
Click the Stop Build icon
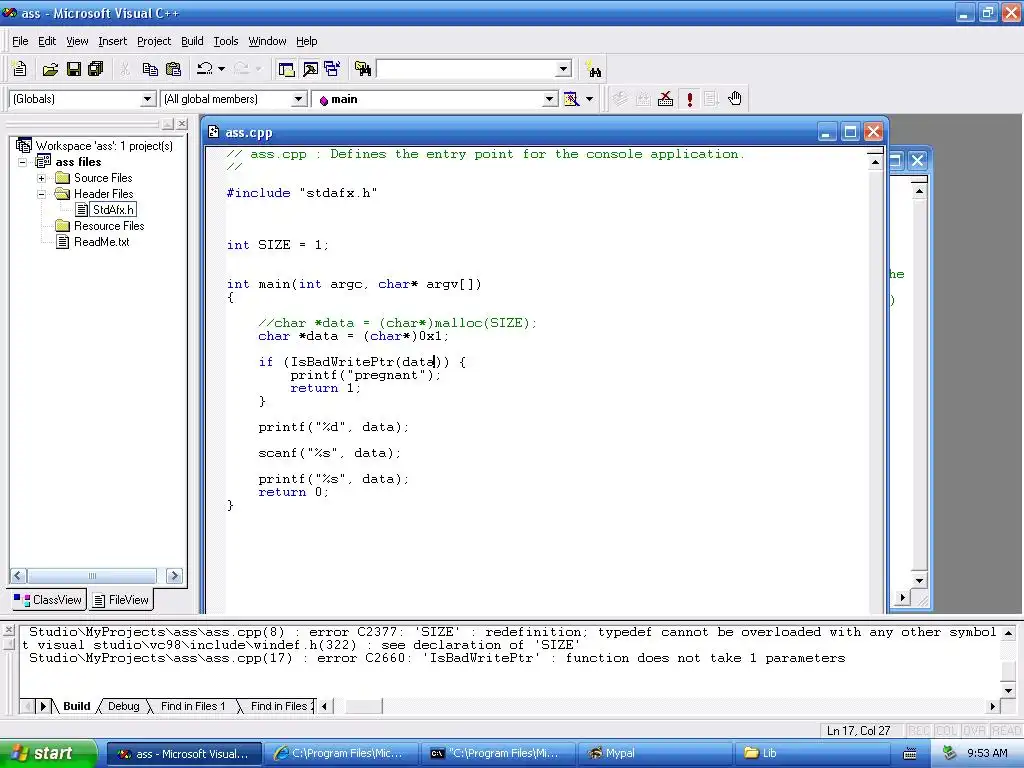point(665,99)
